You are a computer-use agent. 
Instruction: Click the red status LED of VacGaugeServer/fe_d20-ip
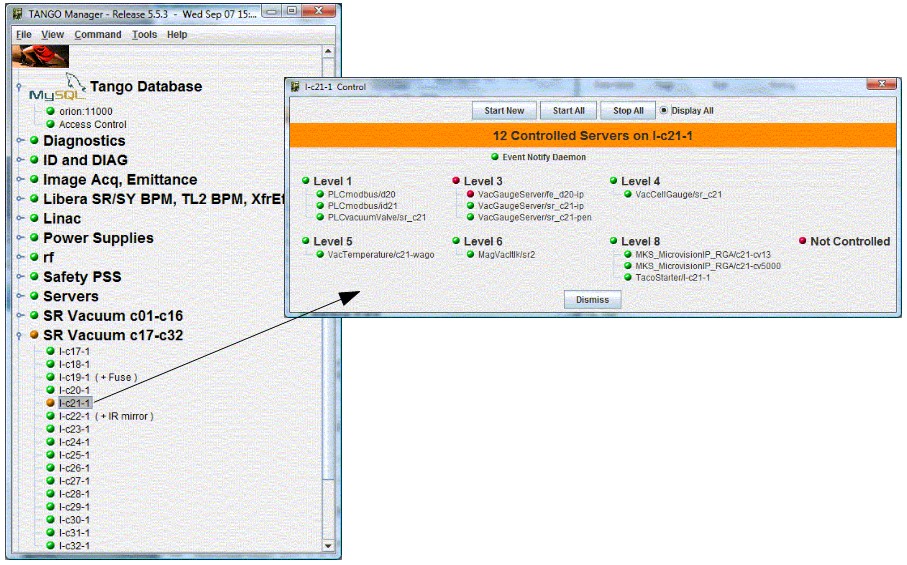coord(471,194)
